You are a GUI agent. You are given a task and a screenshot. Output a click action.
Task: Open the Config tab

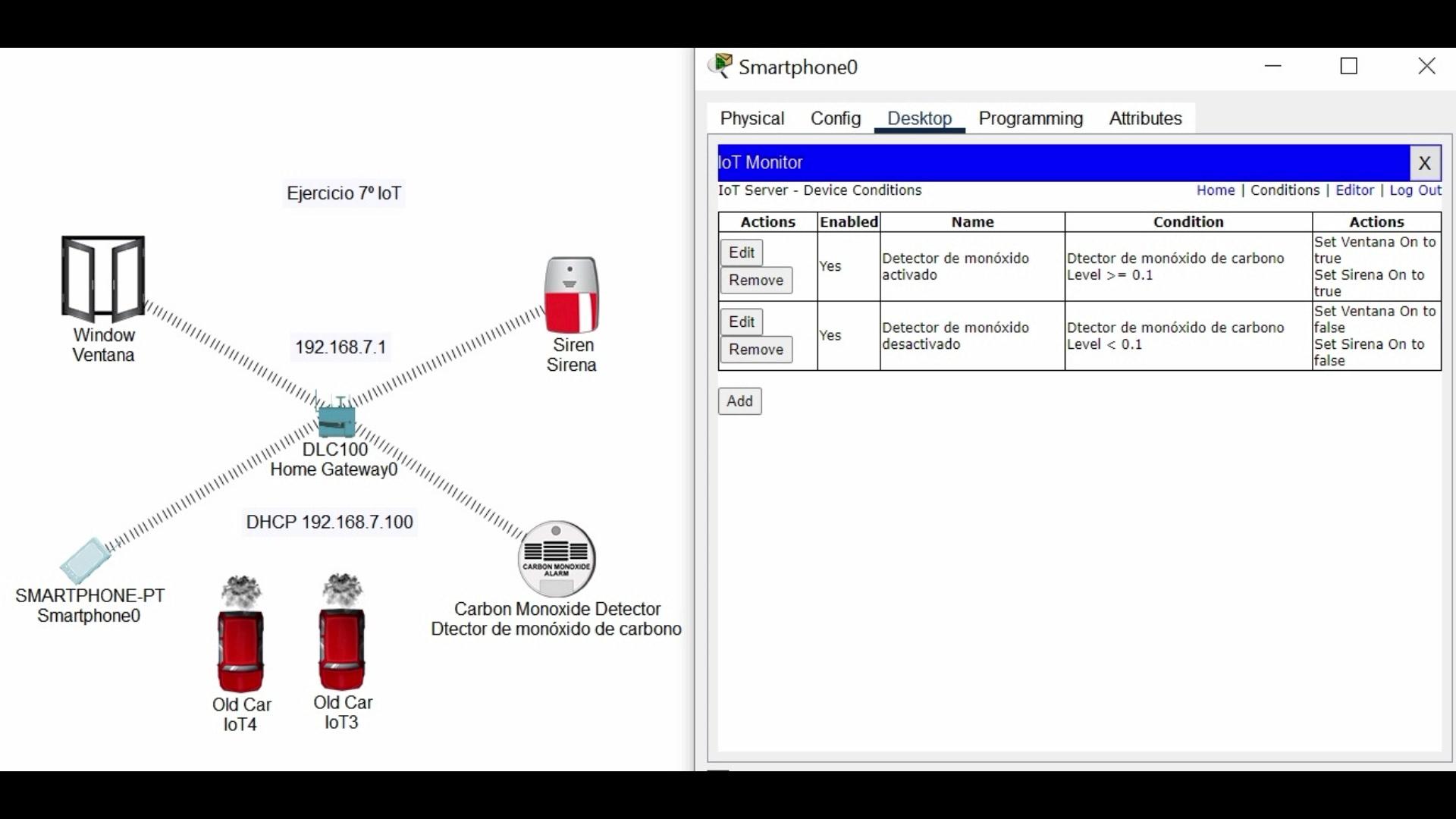[x=835, y=118]
